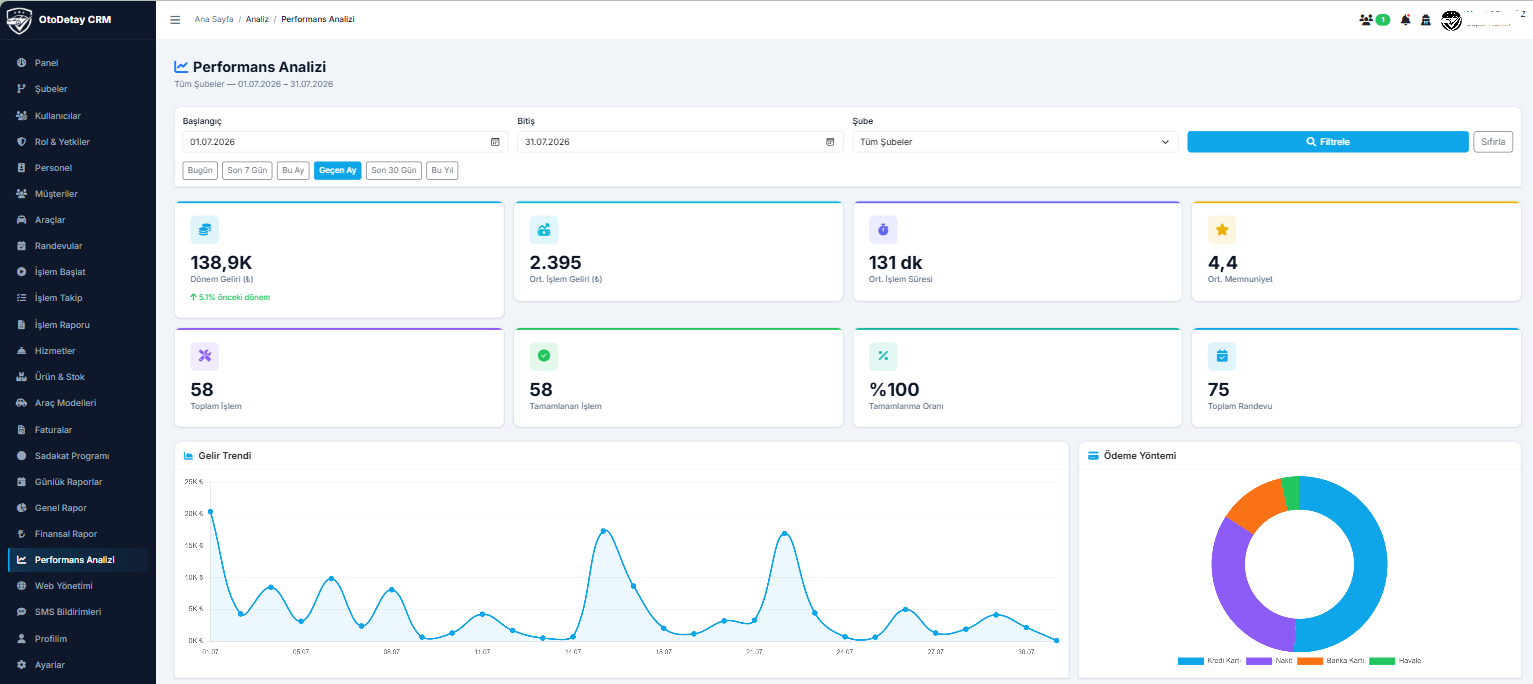Select the Bu Ay quick range
This screenshot has width=1533, height=684.
293,170
